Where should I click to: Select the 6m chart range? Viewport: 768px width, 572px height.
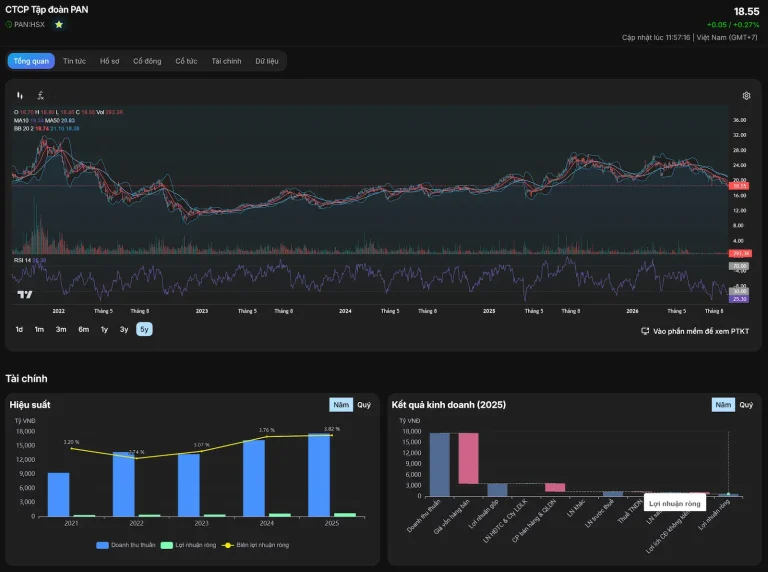click(x=84, y=330)
